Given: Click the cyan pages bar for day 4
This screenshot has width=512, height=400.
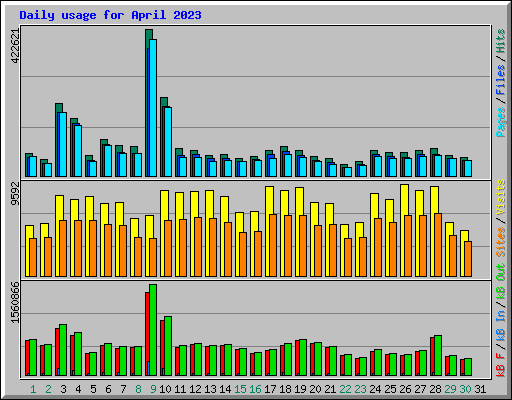Looking at the screenshot, I should click(x=78, y=151).
